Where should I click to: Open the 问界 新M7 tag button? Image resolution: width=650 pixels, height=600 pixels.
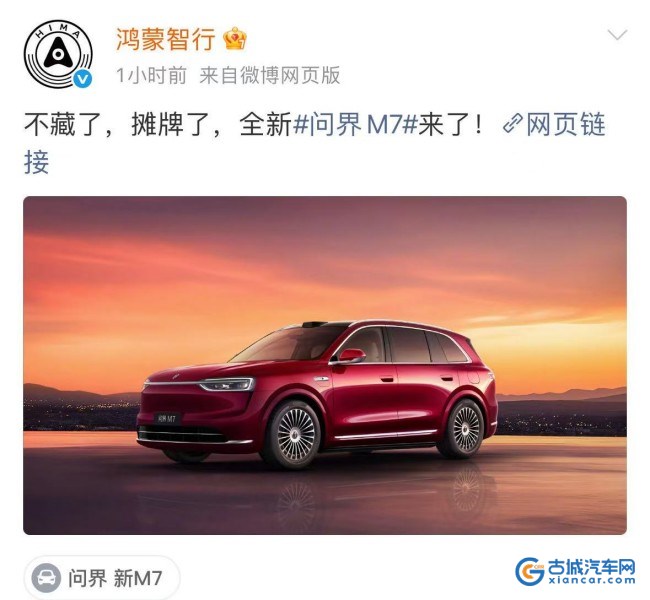pyautogui.click(x=102, y=578)
